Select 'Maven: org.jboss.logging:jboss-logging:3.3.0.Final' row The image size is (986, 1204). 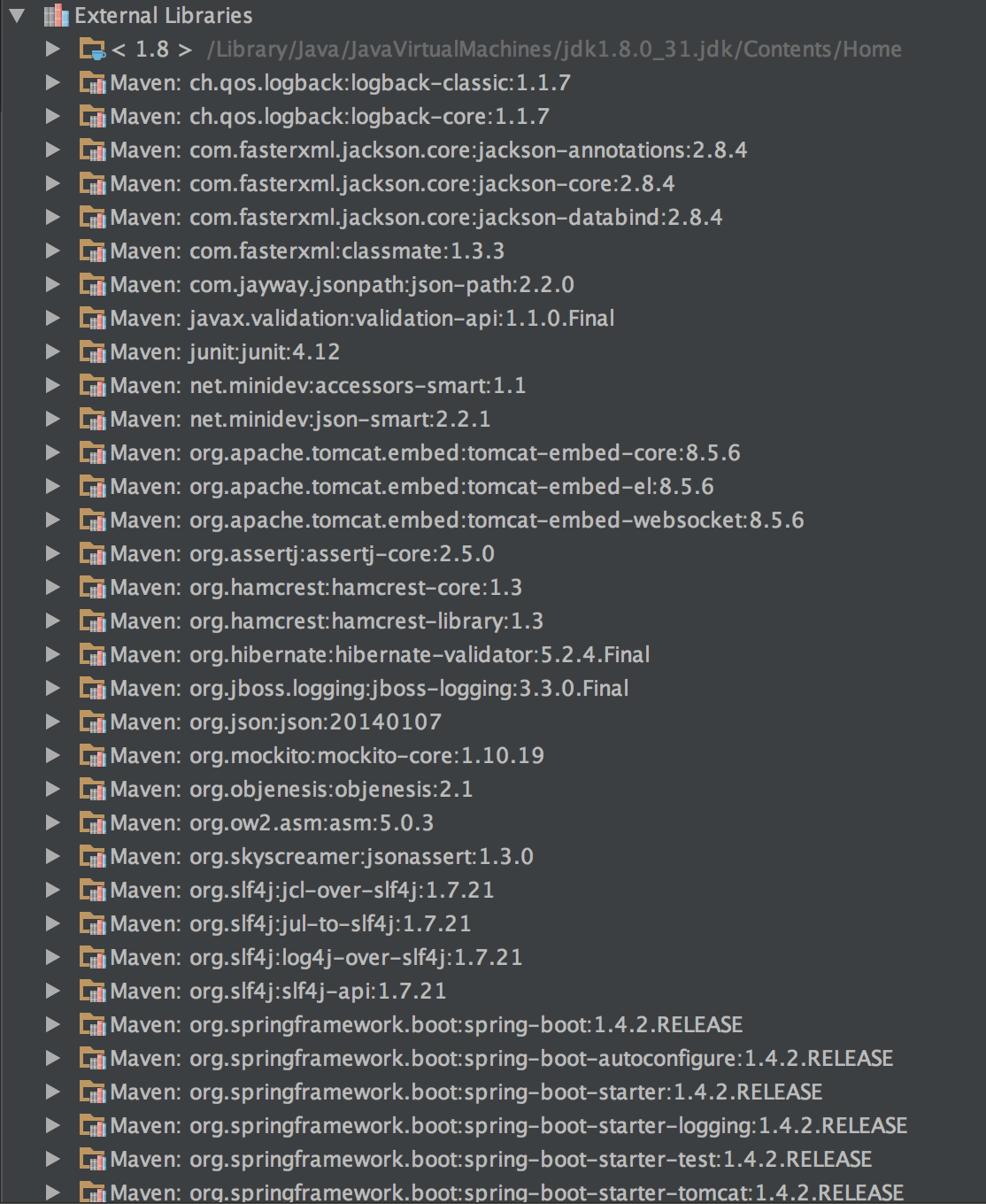click(x=369, y=689)
